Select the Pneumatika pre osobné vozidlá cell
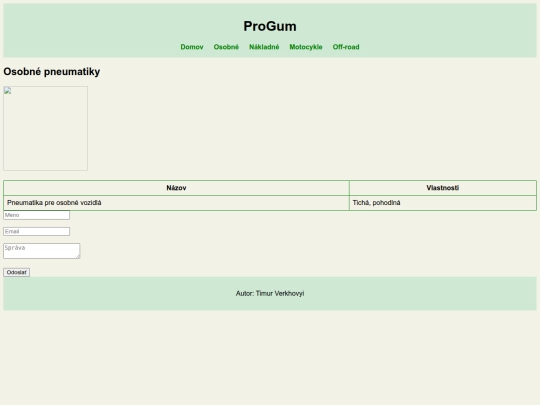Image resolution: width=540 pixels, height=405 pixels. [x=176, y=203]
